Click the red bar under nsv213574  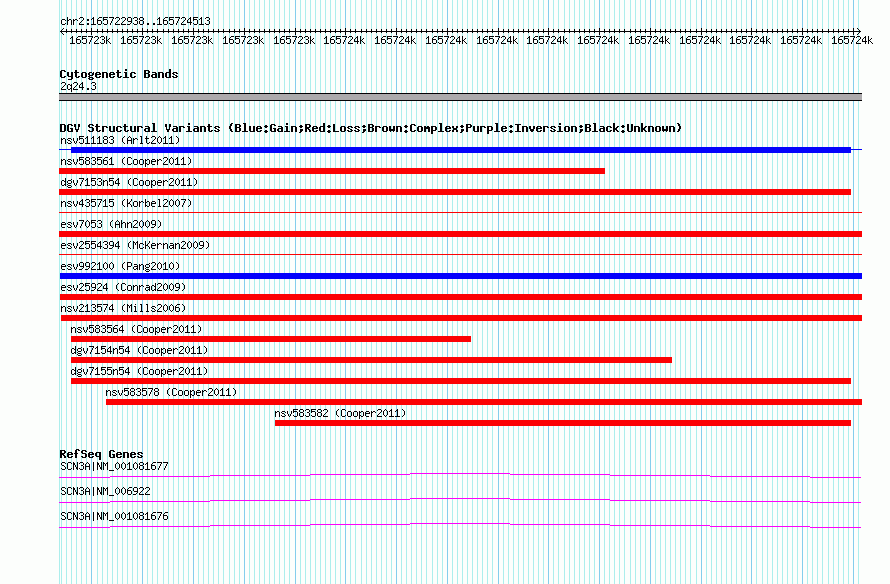[461, 318]
